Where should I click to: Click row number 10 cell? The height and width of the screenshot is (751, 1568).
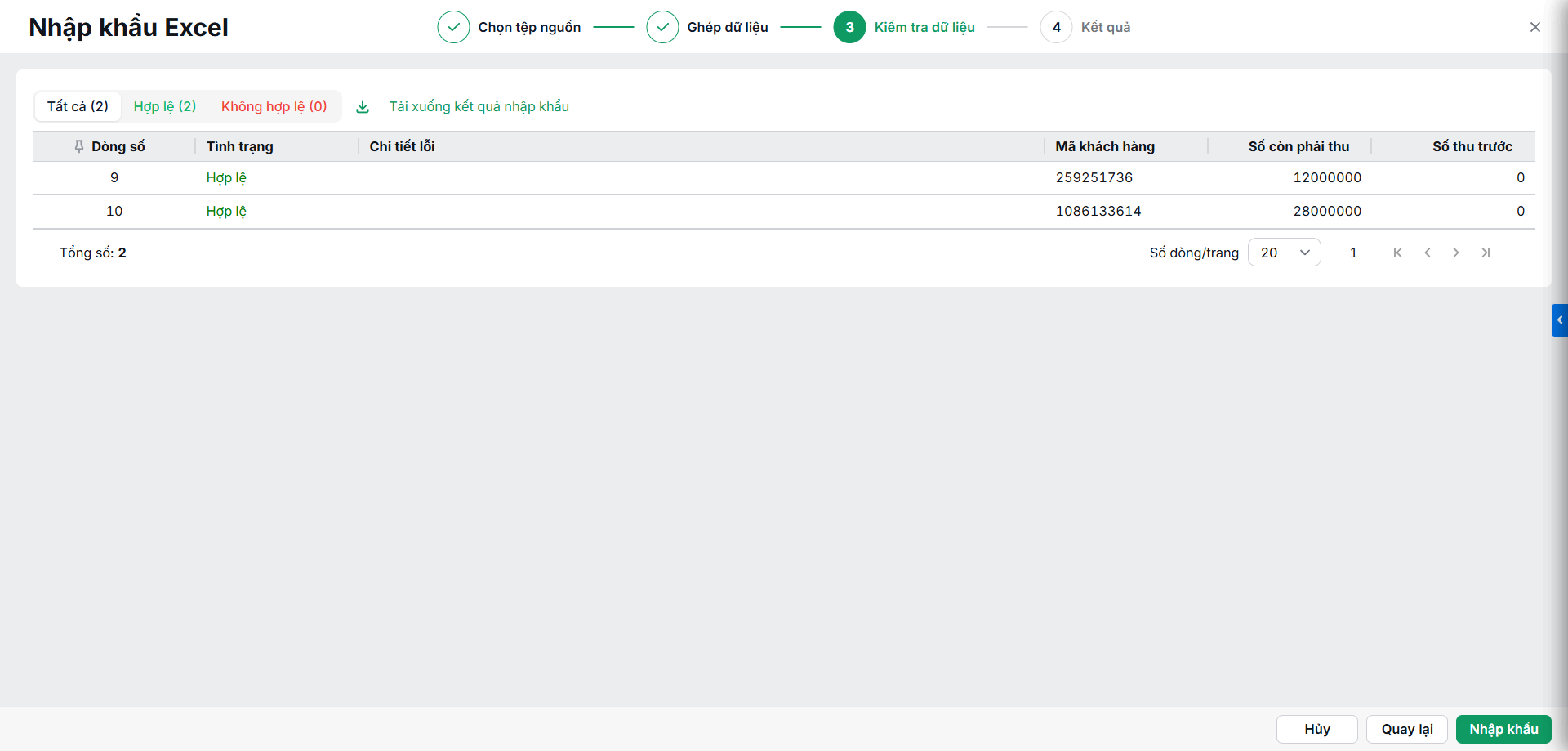[x=114, y=211]
